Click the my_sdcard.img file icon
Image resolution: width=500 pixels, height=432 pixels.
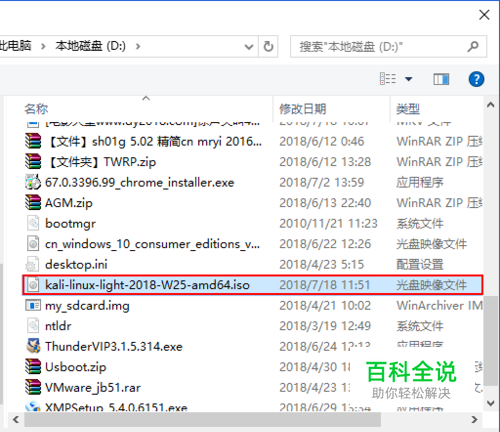33,305
